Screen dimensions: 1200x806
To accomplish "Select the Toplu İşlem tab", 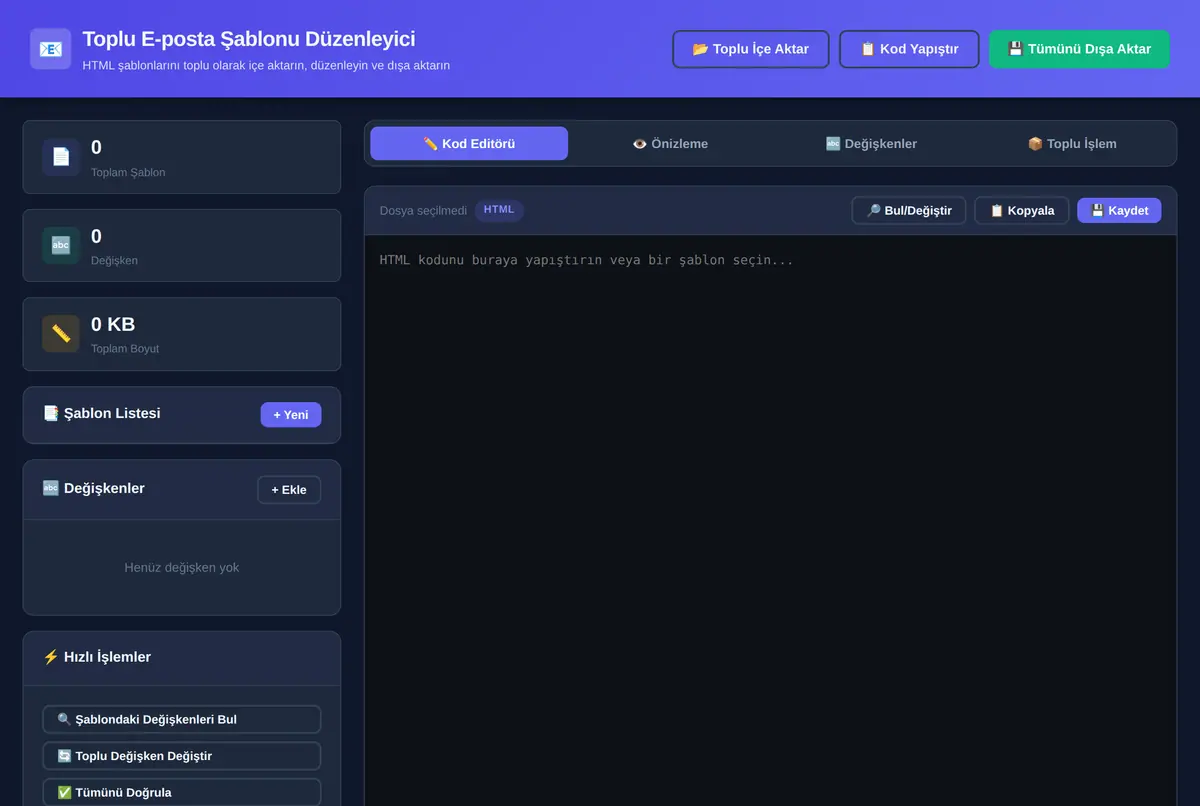I will [x=1072, y=143].
